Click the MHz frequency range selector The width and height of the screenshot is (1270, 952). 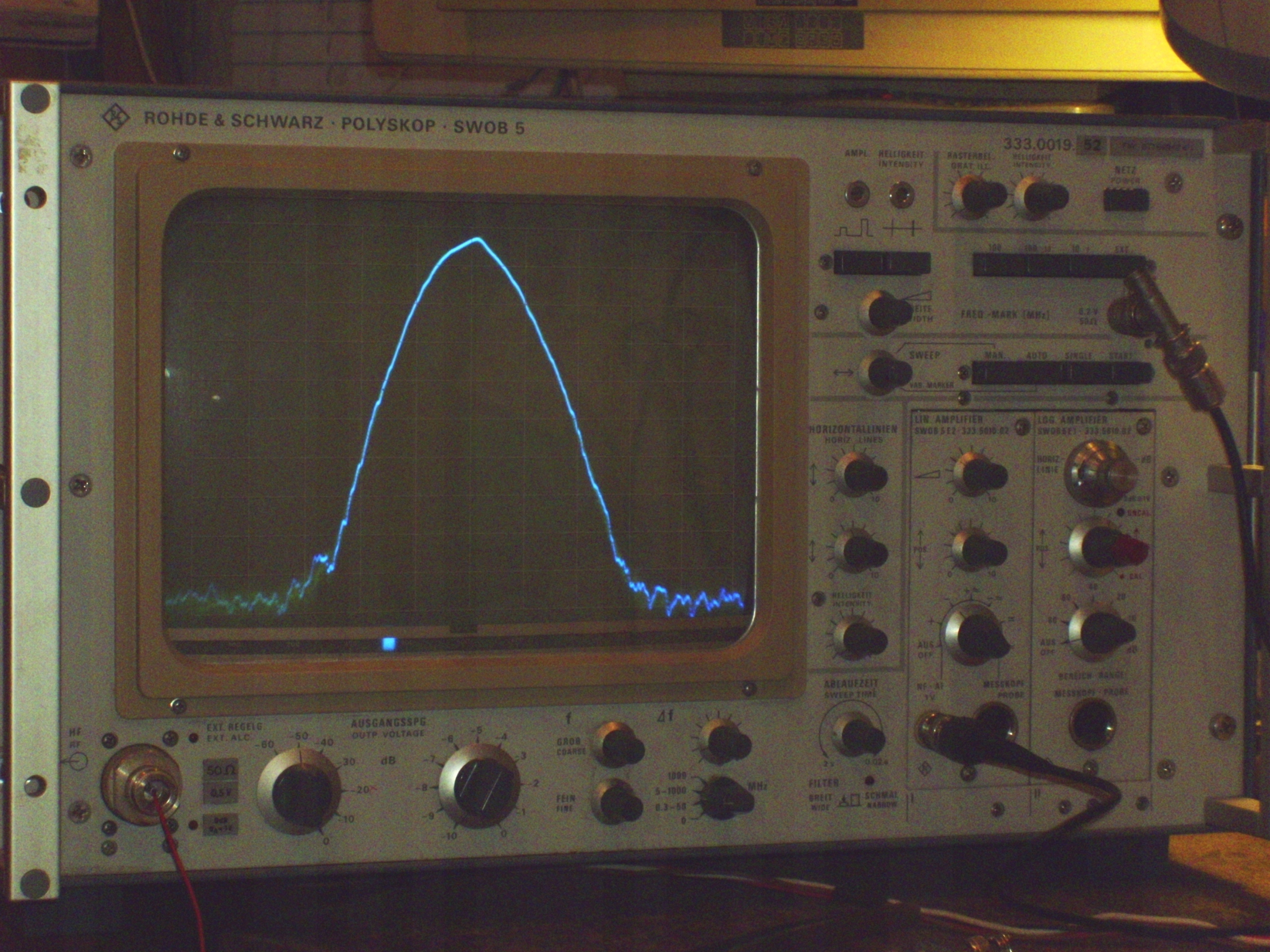pos(725,798)
